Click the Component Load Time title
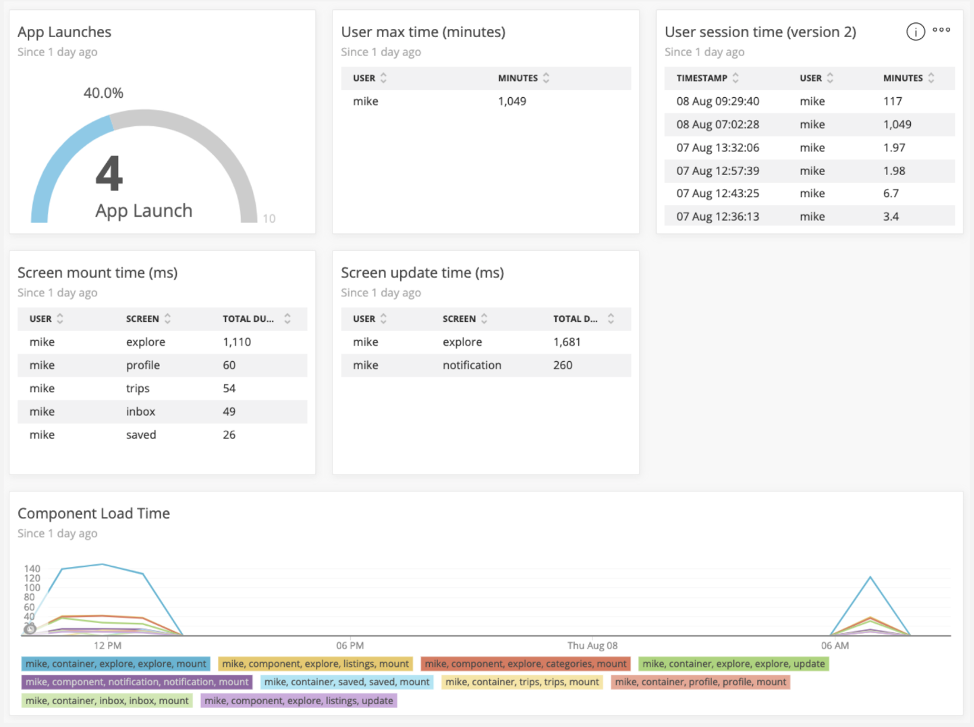The image size is (974, 727). 94,513
